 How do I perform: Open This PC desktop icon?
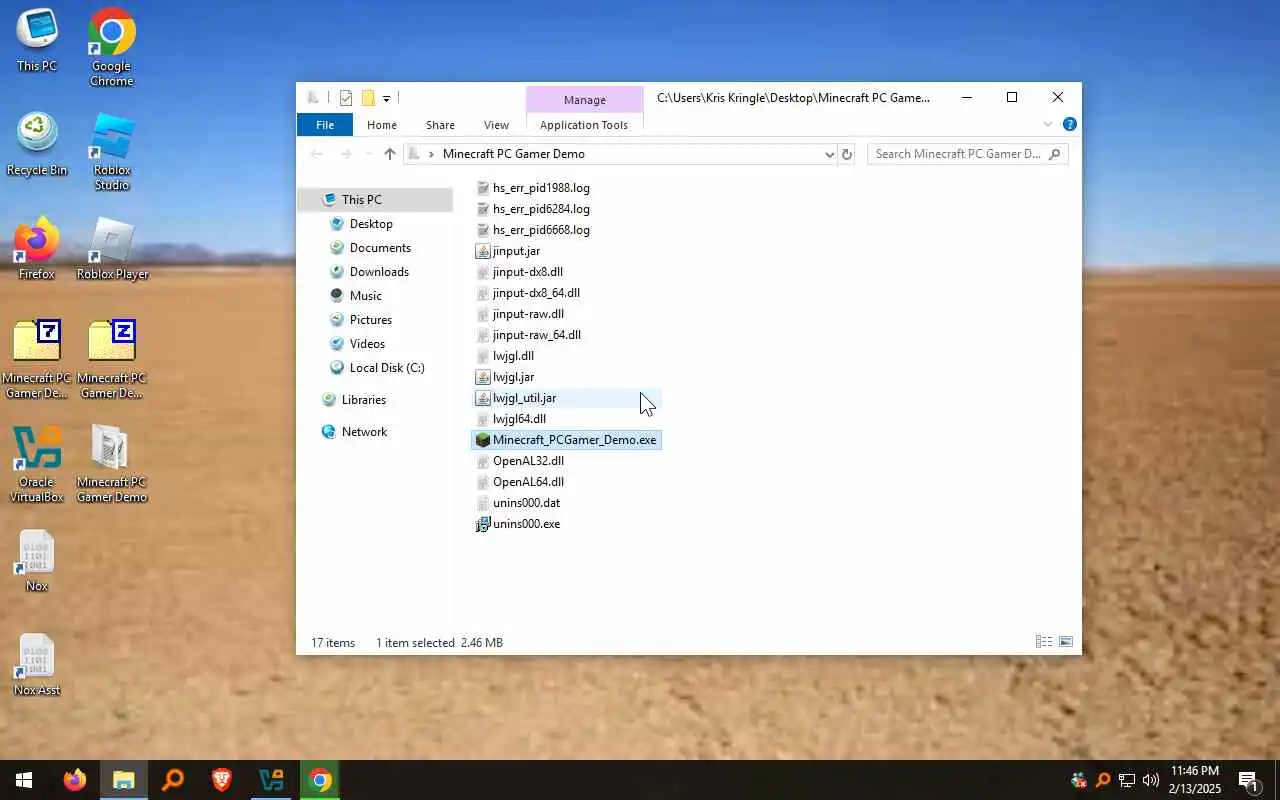click(x=37, y=41)
